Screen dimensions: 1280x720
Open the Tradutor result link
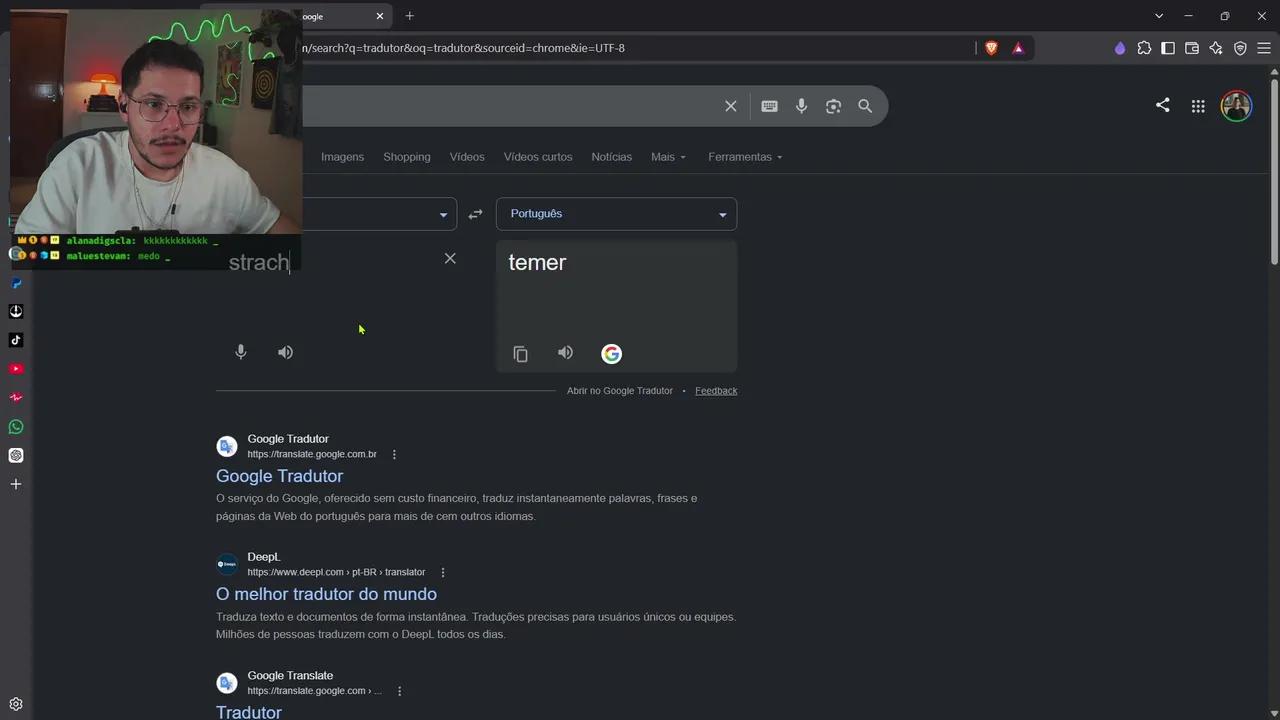249,712
